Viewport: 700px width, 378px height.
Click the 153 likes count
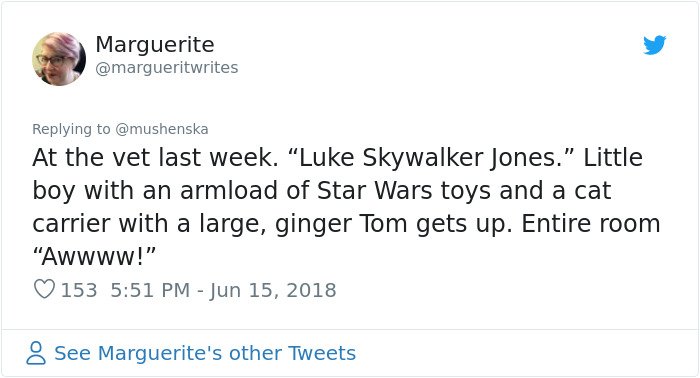pos(79,290)
